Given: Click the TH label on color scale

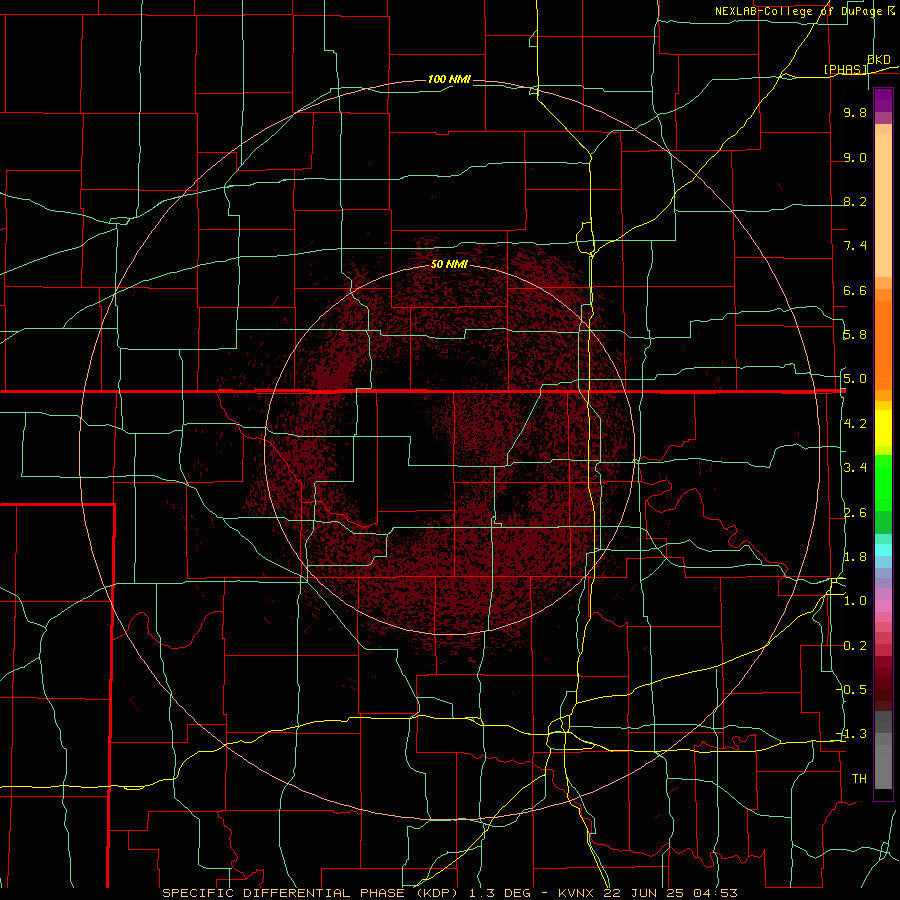Looking at the screenshot, I should click(x=859, y=779).
